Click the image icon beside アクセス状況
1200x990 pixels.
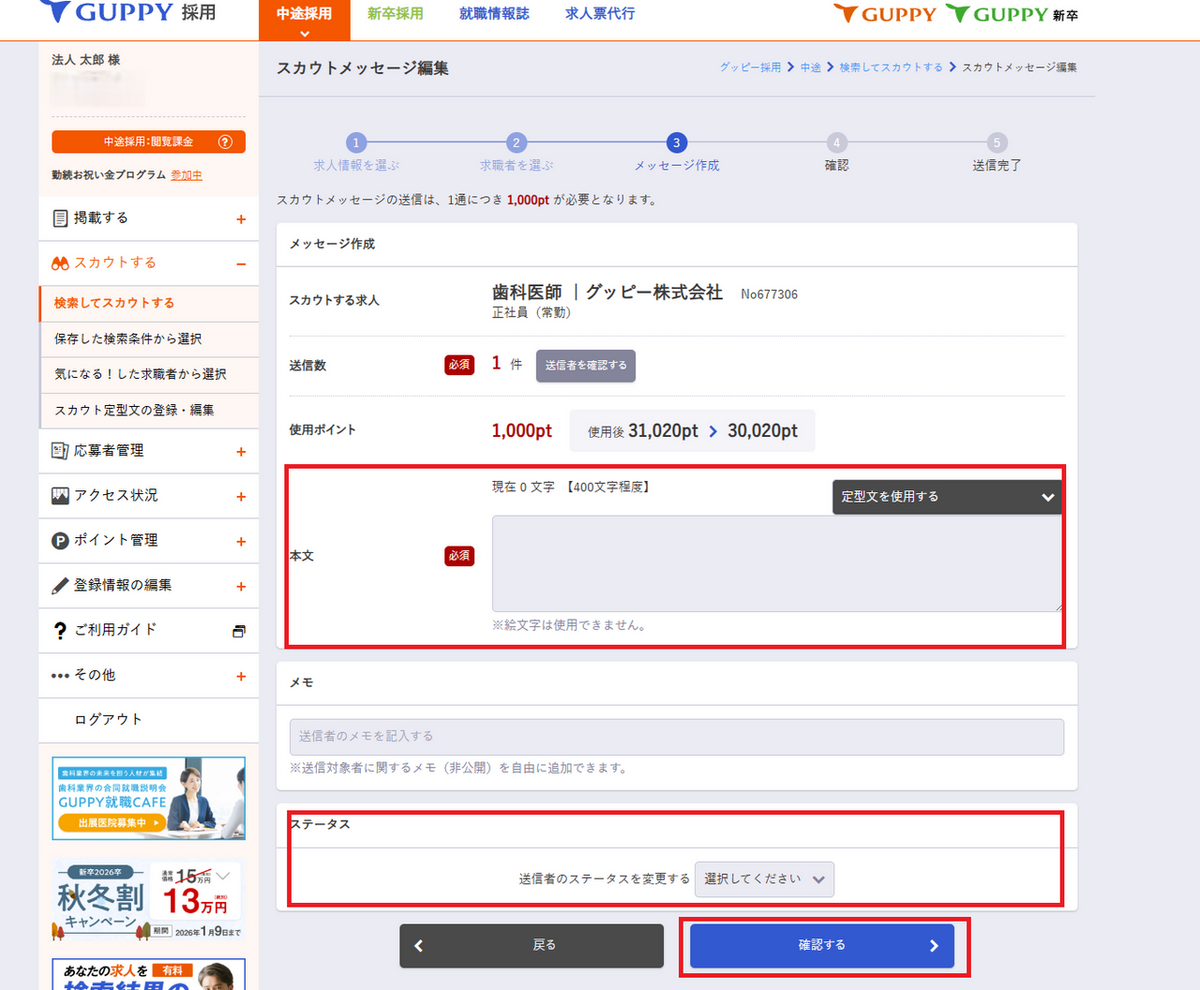(x=60, y=496)
